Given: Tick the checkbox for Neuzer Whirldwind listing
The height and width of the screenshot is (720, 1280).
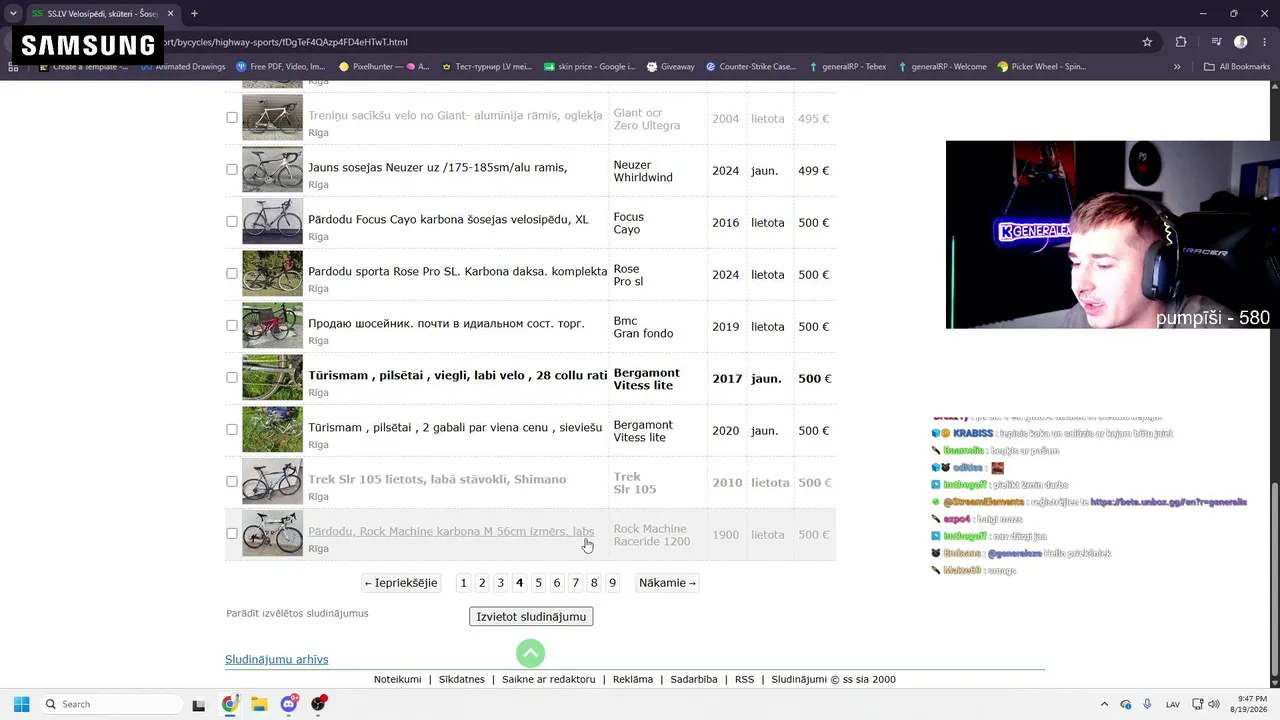Looking at the screenshot, I should coord(232,169).
